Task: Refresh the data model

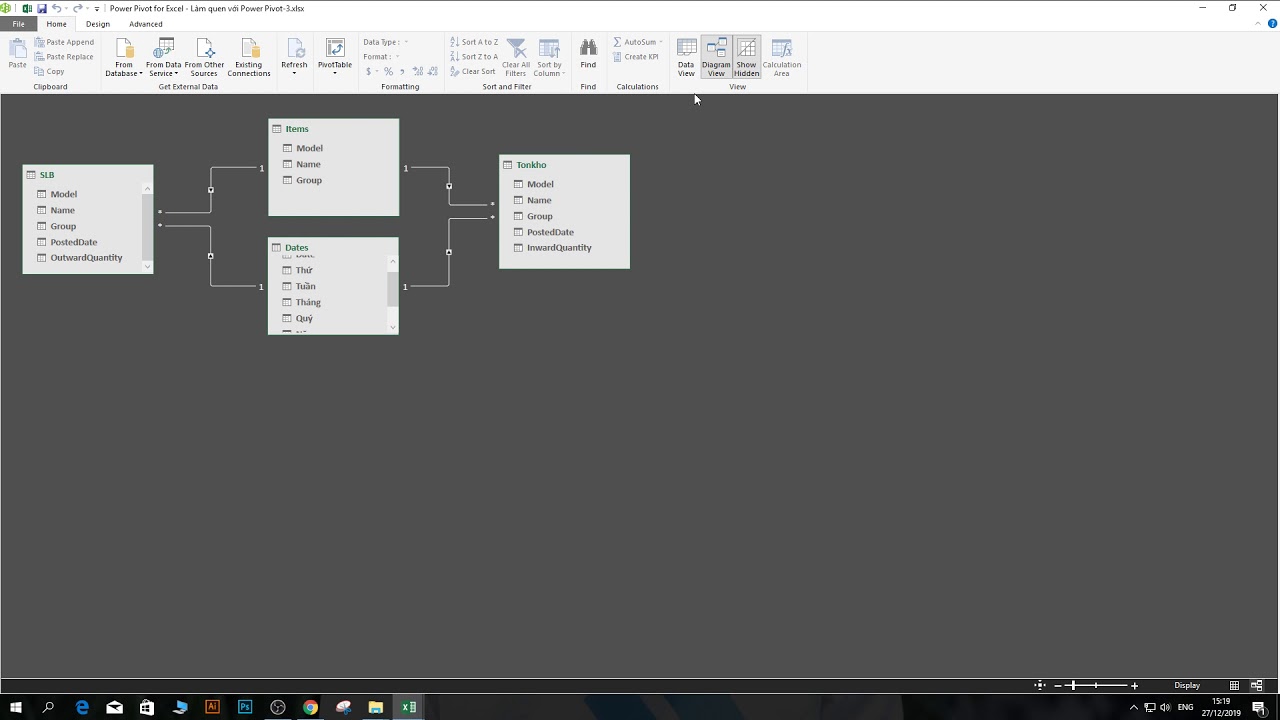Action: coord(294,58)
